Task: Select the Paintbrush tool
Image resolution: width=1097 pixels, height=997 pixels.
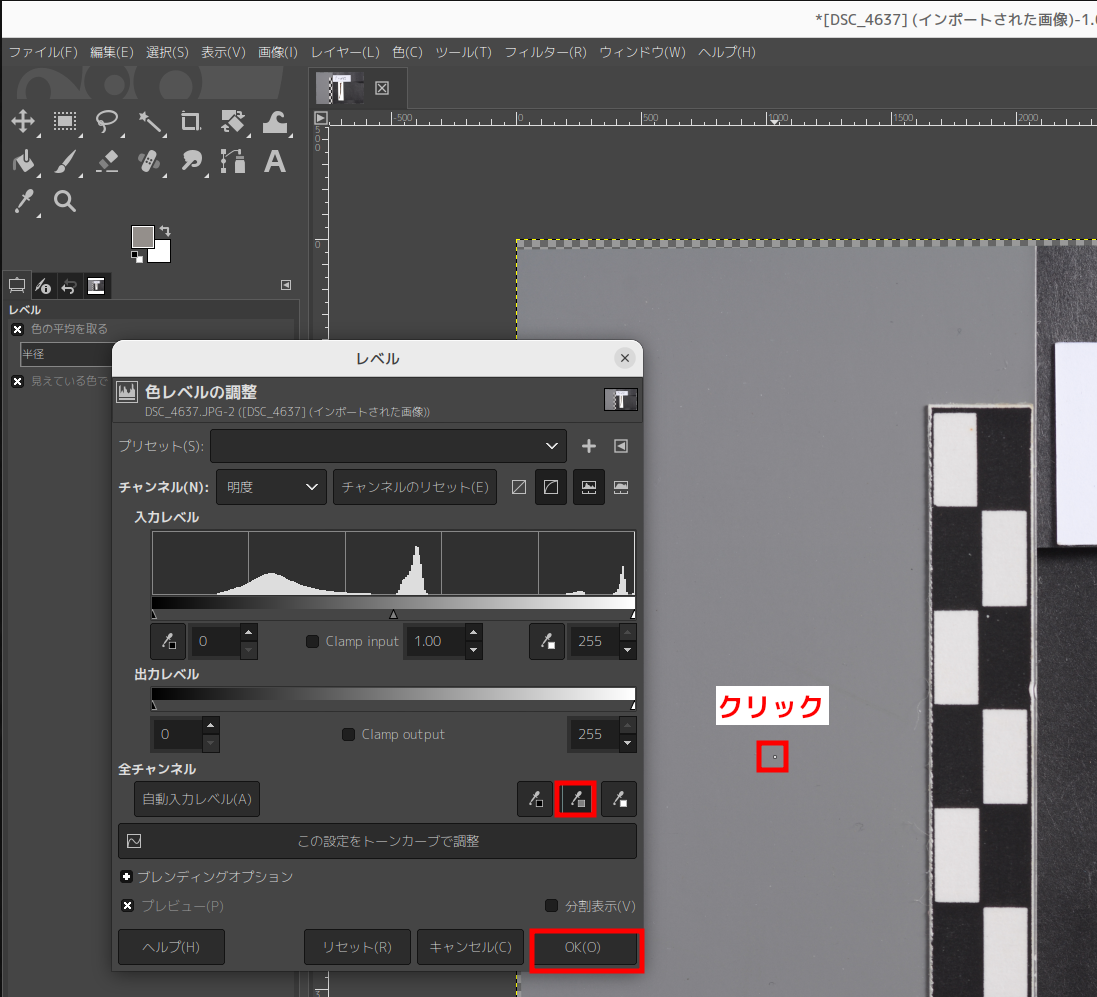Action: click(65, 162)
